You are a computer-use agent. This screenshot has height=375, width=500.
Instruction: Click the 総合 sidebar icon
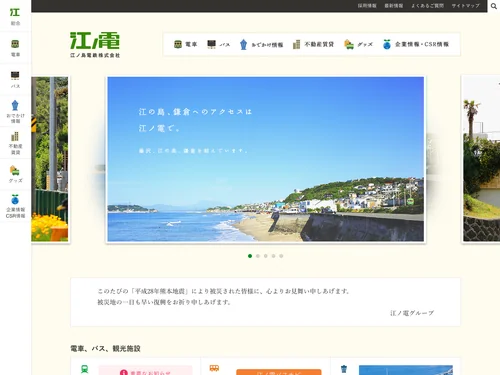(x=15, y=16)
